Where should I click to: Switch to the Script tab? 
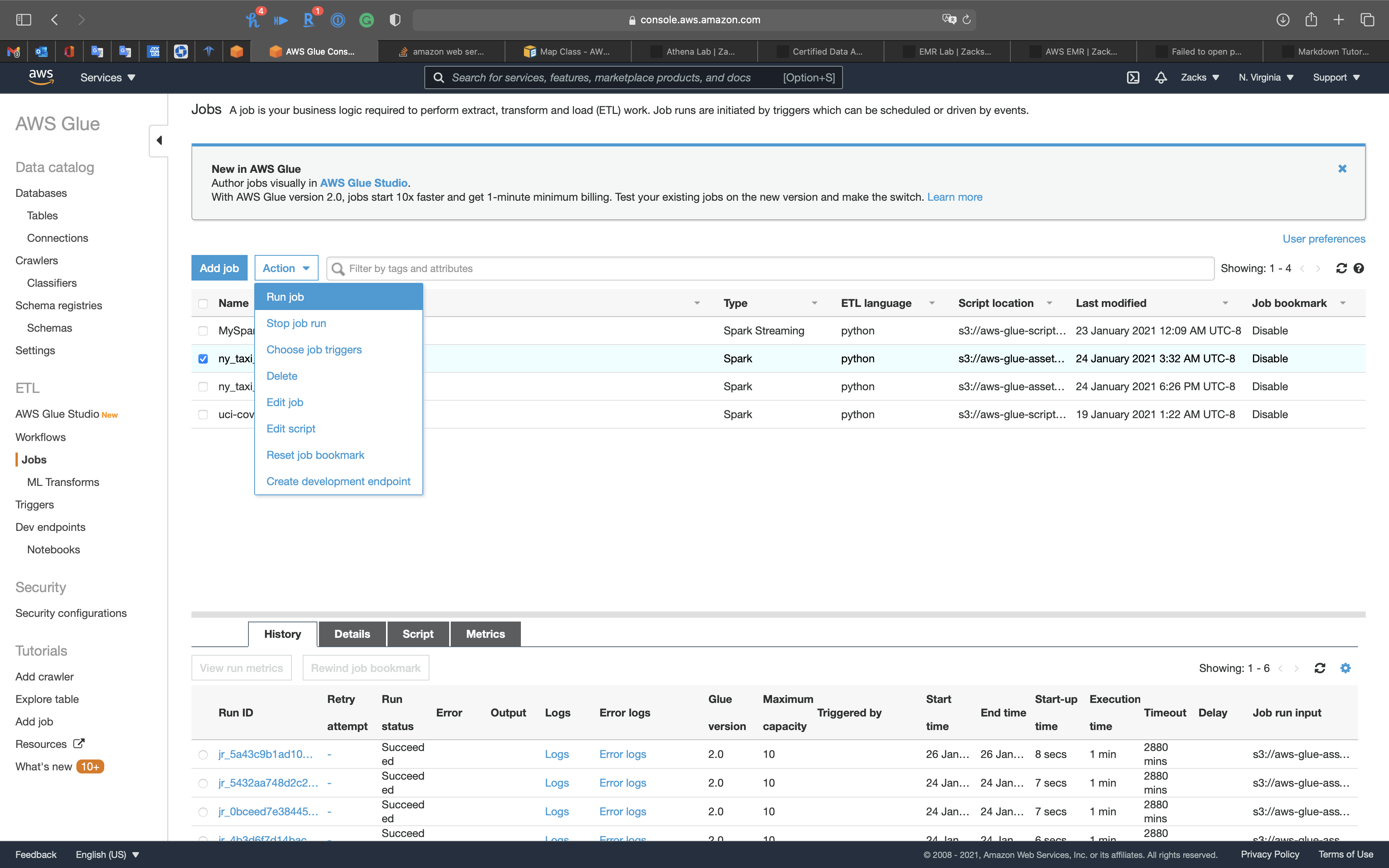(x=417, y=634)
